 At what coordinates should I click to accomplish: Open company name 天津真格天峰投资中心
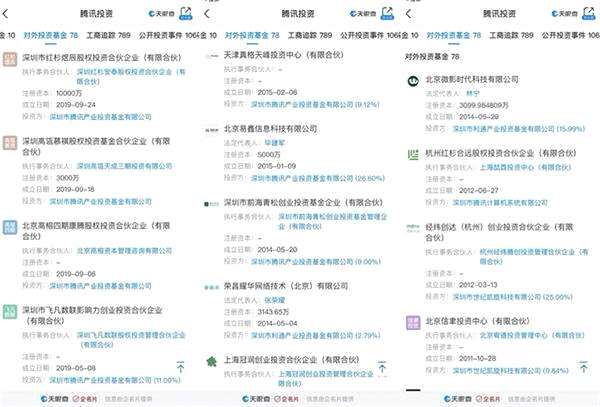pyautogui.click(x=284, y=55)
